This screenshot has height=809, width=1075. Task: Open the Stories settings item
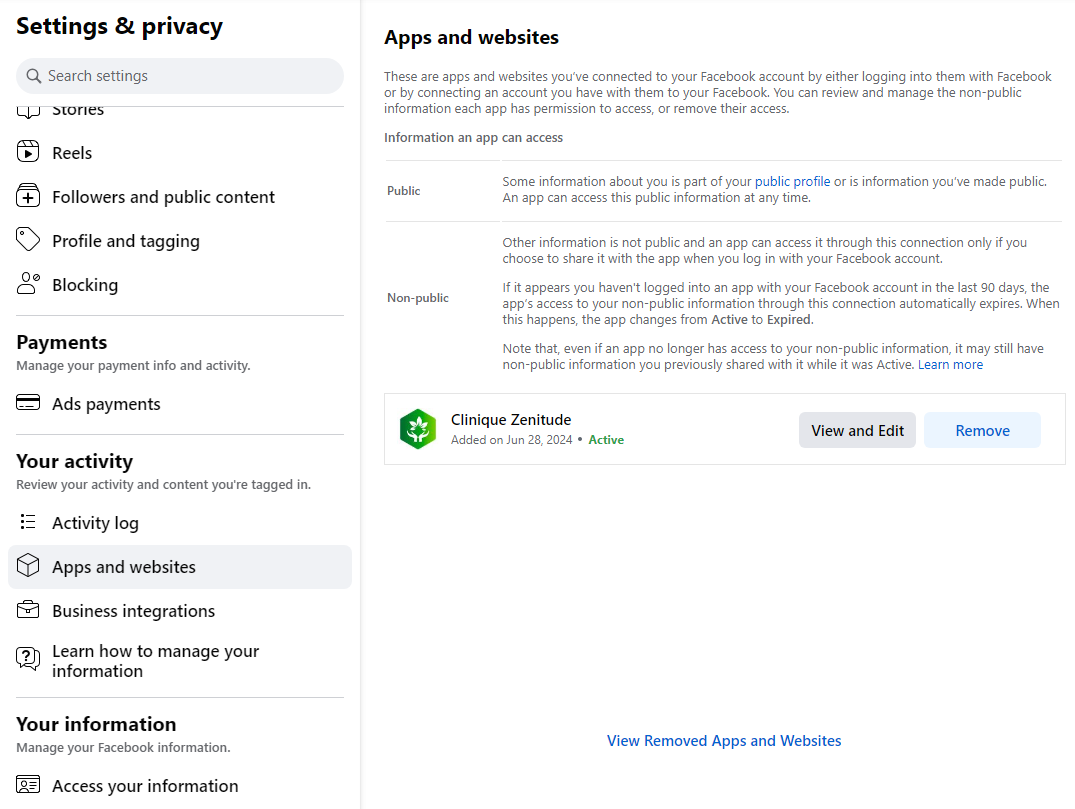pos(78,111)
